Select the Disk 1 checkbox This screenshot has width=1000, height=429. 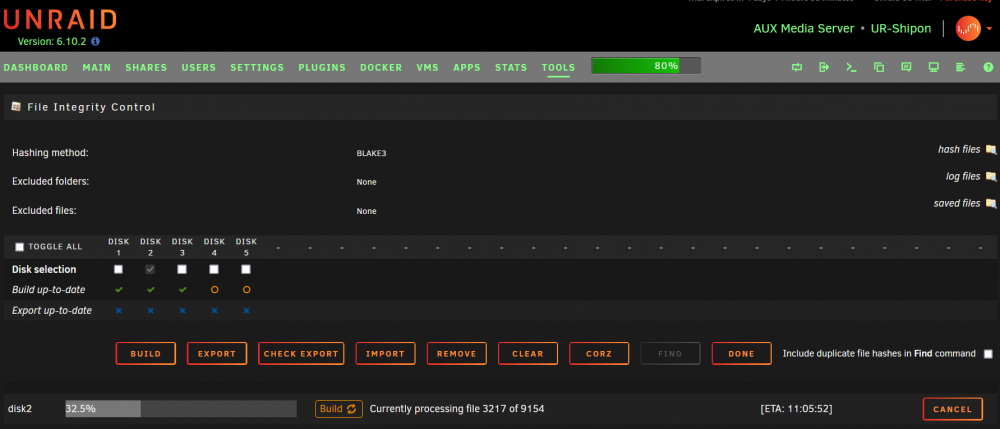click(119, 270)
